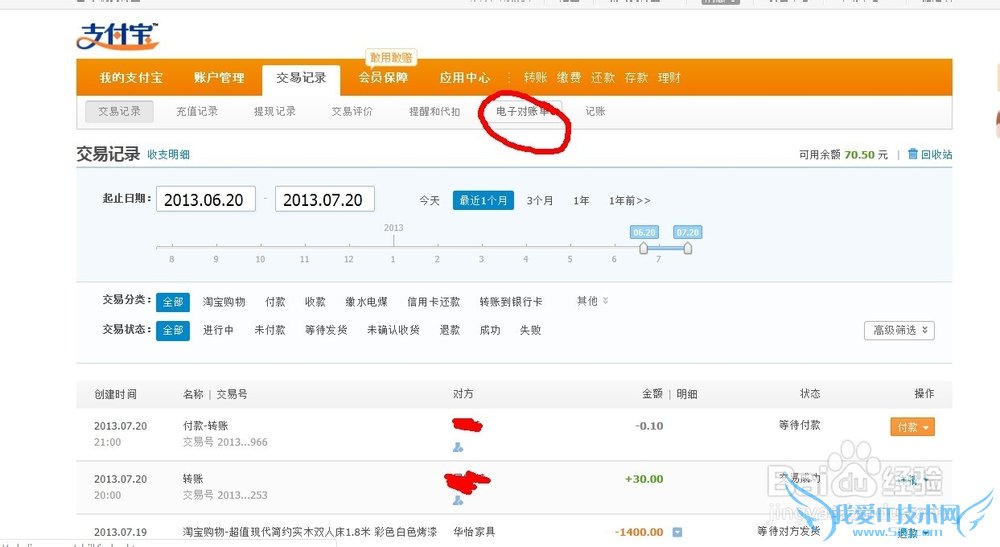Select the 全部 option for 交易分类
This screenshot has width=1000, height=547.
point(172,301)
